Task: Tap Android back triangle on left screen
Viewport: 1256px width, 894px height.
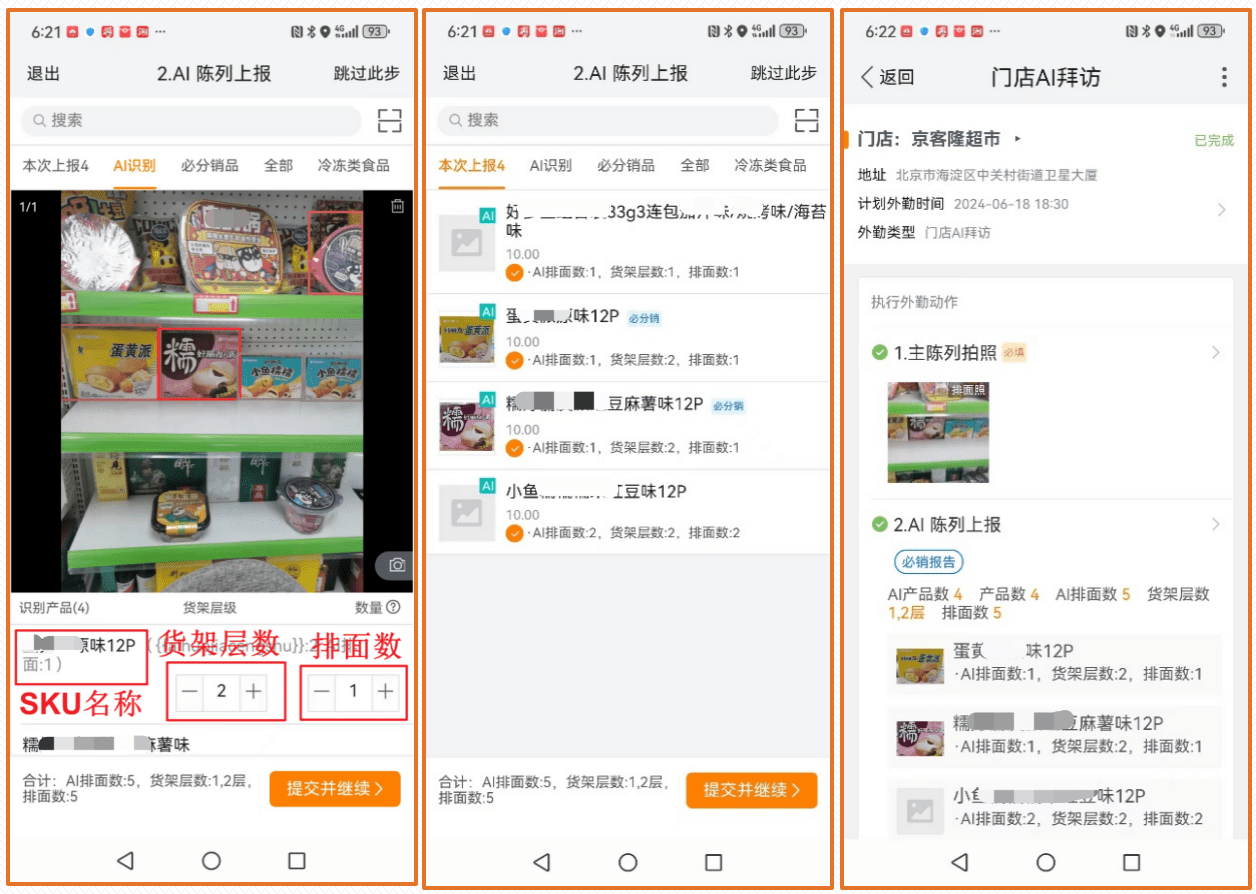Action: pyautogui.click(x=125, y=860)
